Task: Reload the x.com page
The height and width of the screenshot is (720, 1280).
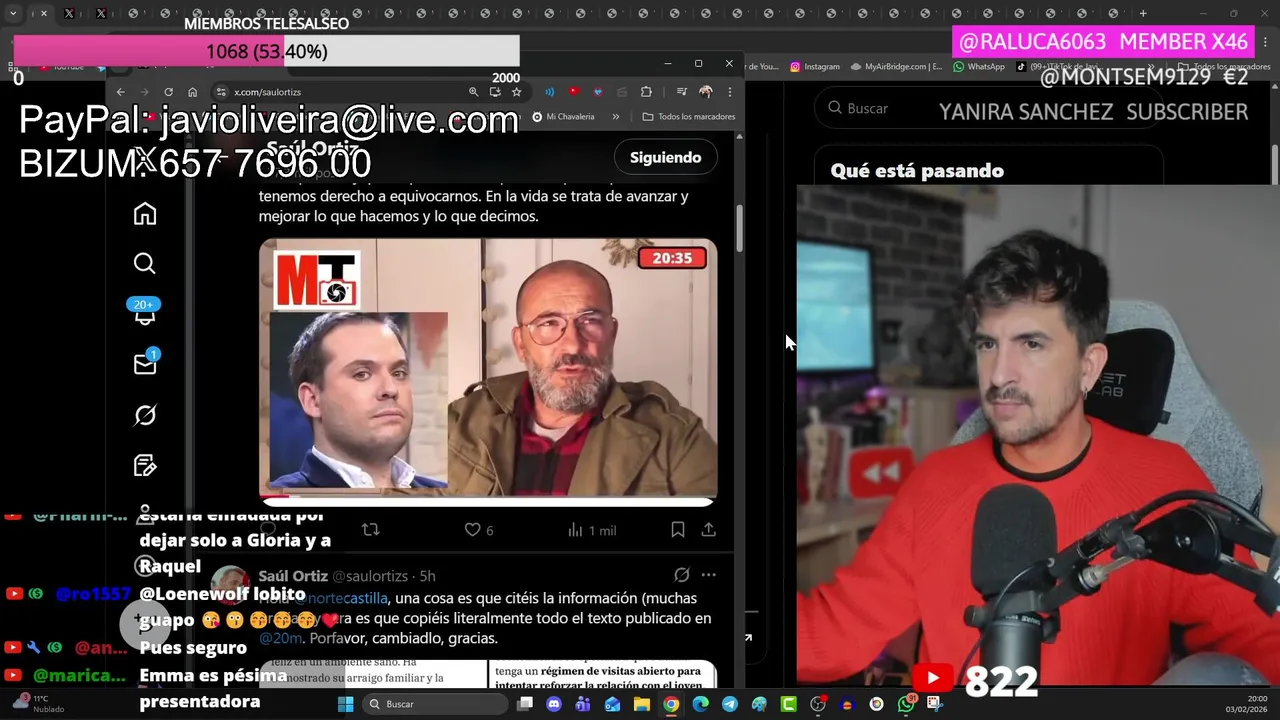Action: coord(168,92)
